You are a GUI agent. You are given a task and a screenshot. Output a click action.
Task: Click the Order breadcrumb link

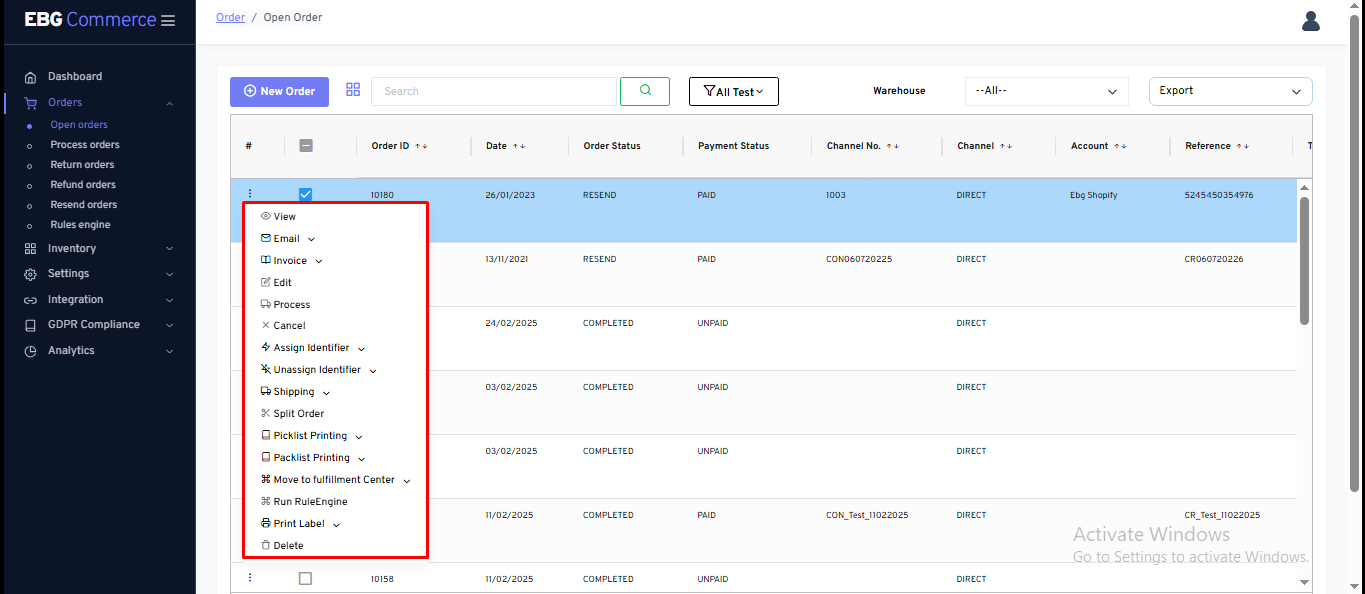pos(230,18)
